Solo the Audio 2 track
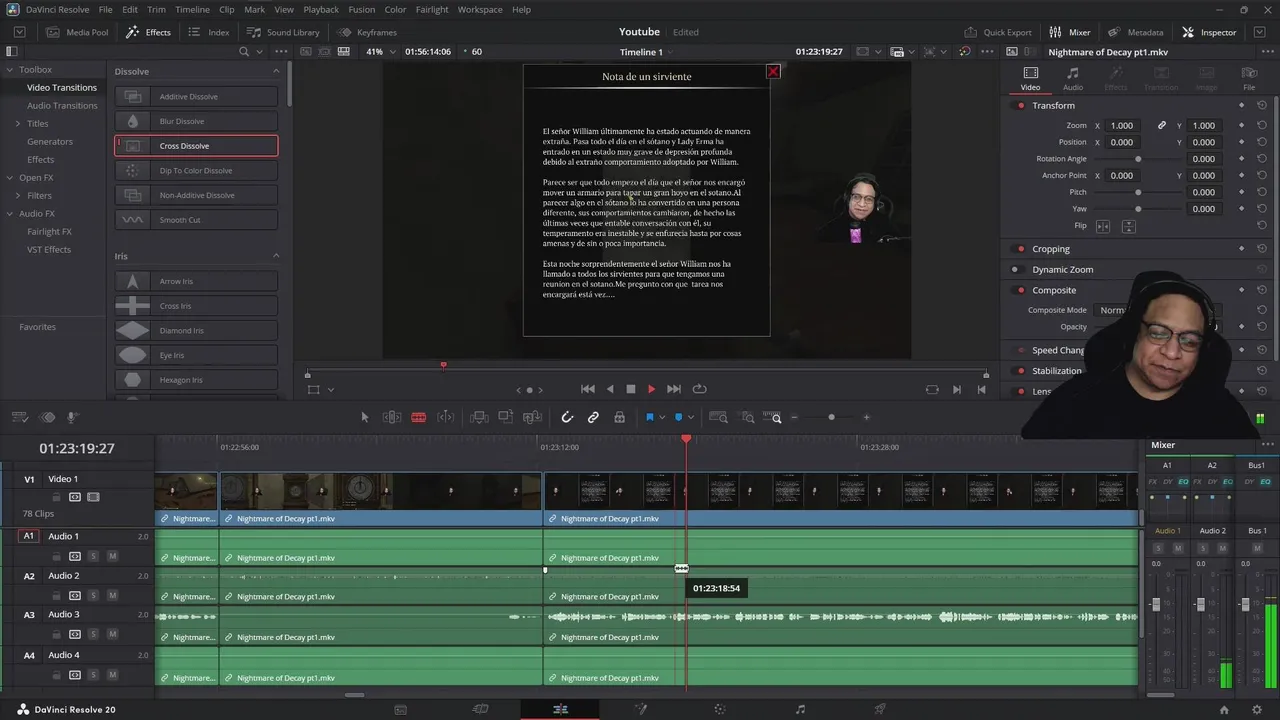Viewport: 1280px width, 720px height. pyautogui.click(x=93, y=595)
